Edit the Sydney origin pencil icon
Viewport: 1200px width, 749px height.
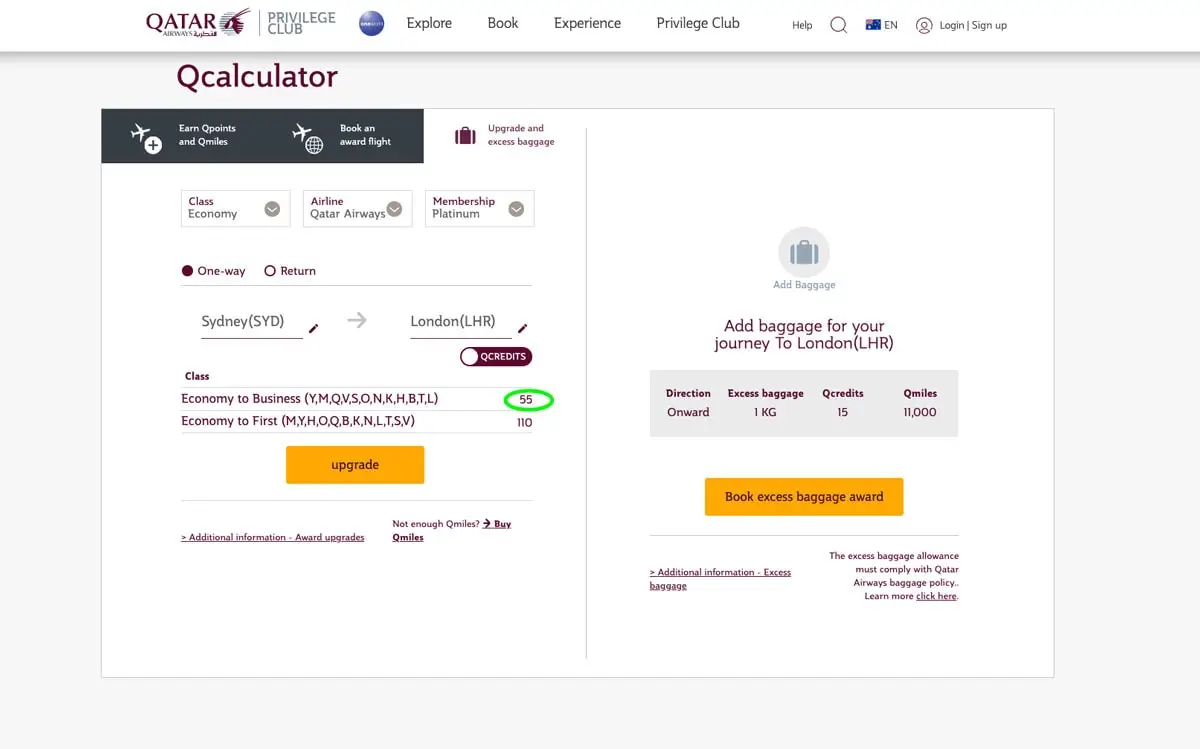[313, 328]
